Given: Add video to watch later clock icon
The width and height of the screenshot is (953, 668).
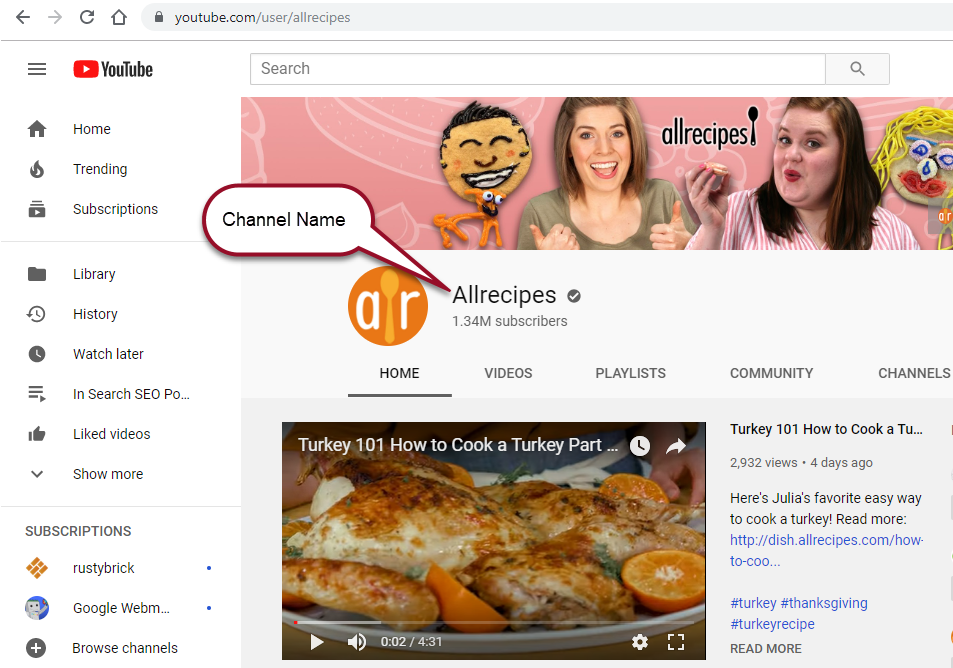Looking at the screenshot, I should [640, 446].
